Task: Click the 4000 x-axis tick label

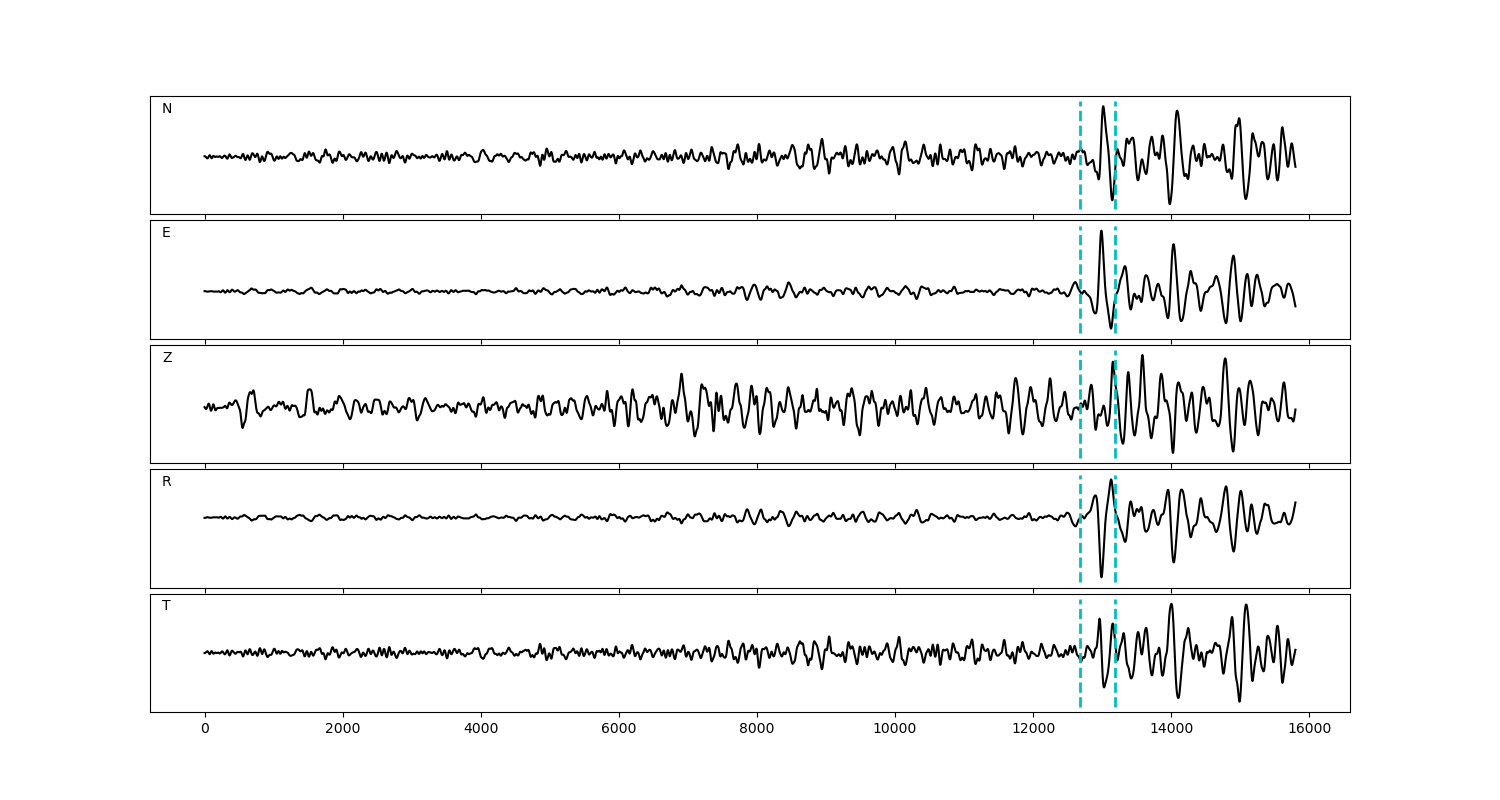Action: (x=481, y=729)
